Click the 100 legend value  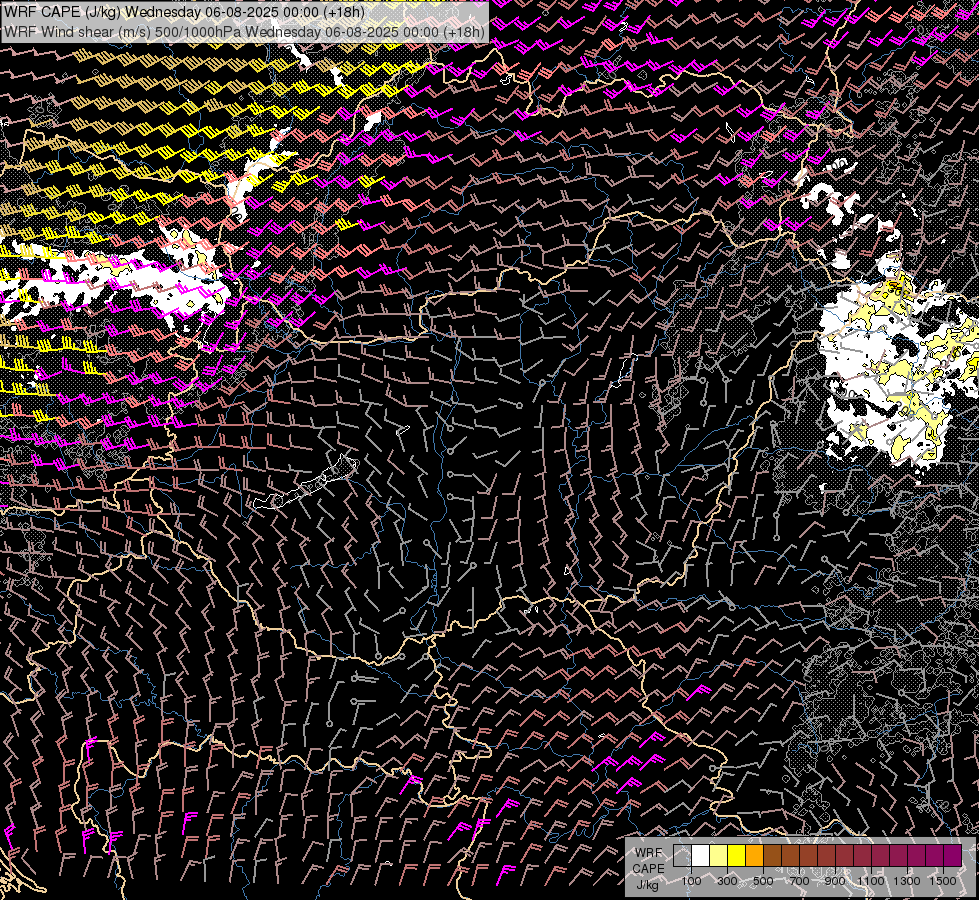[691, 881]
